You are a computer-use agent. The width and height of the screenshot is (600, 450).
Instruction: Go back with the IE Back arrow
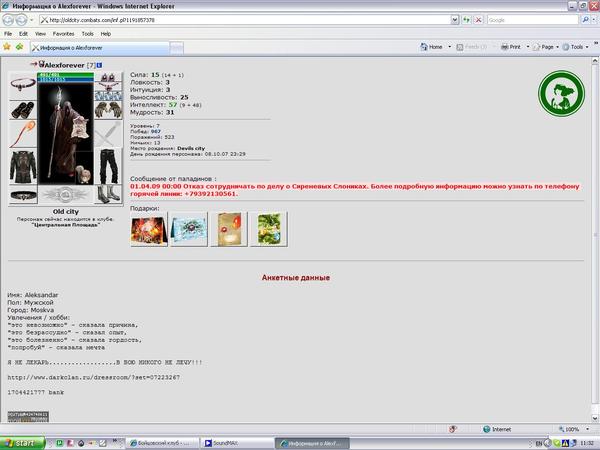tap(8, 20)
